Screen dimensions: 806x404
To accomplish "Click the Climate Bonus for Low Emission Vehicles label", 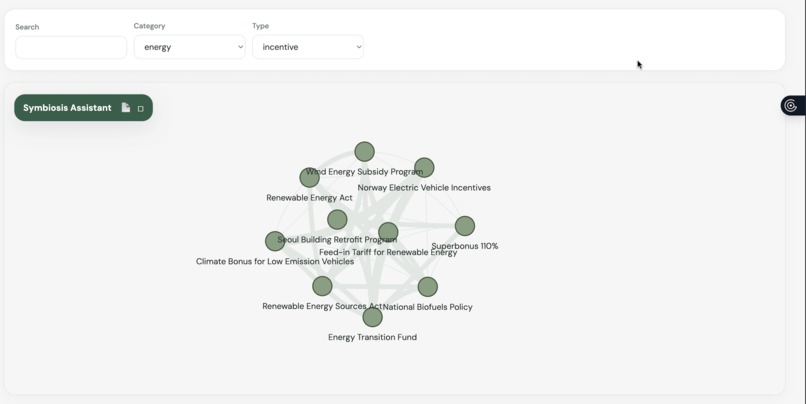I will (x=275, y=262).
